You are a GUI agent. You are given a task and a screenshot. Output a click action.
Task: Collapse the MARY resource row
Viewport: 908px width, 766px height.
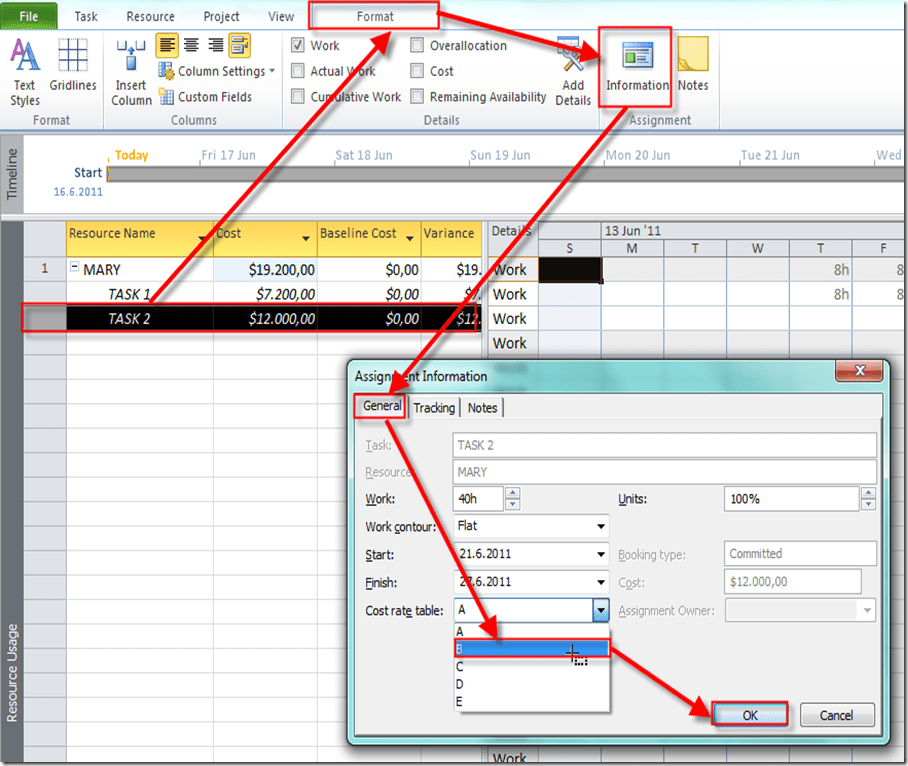(74, 269)
